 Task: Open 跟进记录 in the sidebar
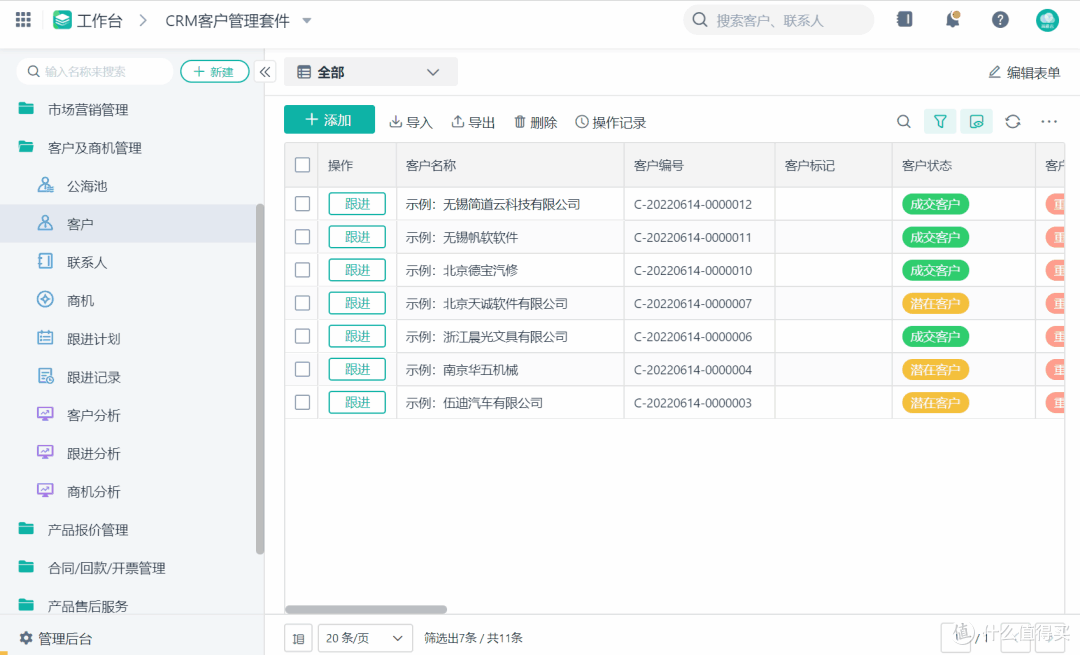click(93, 377)
